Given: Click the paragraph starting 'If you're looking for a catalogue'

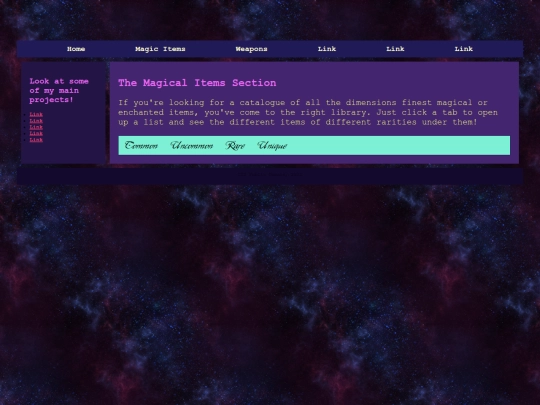Looking at the screenshot, I should 308,112.
